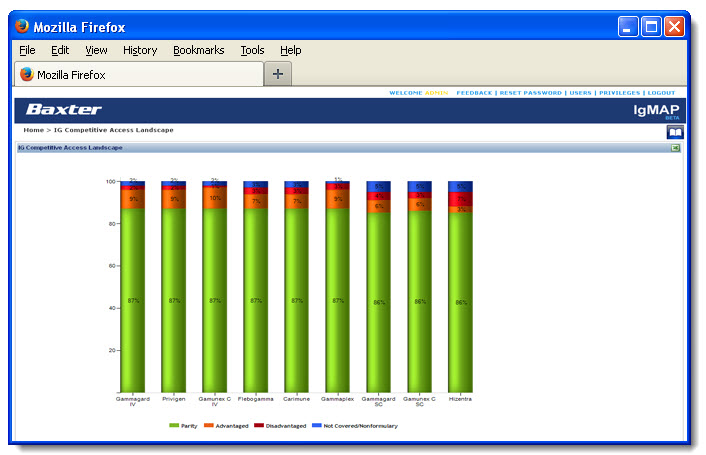Click the Flebogamma axis label
Viewport: 706px width, 455px height.
(x=256, y=399)
